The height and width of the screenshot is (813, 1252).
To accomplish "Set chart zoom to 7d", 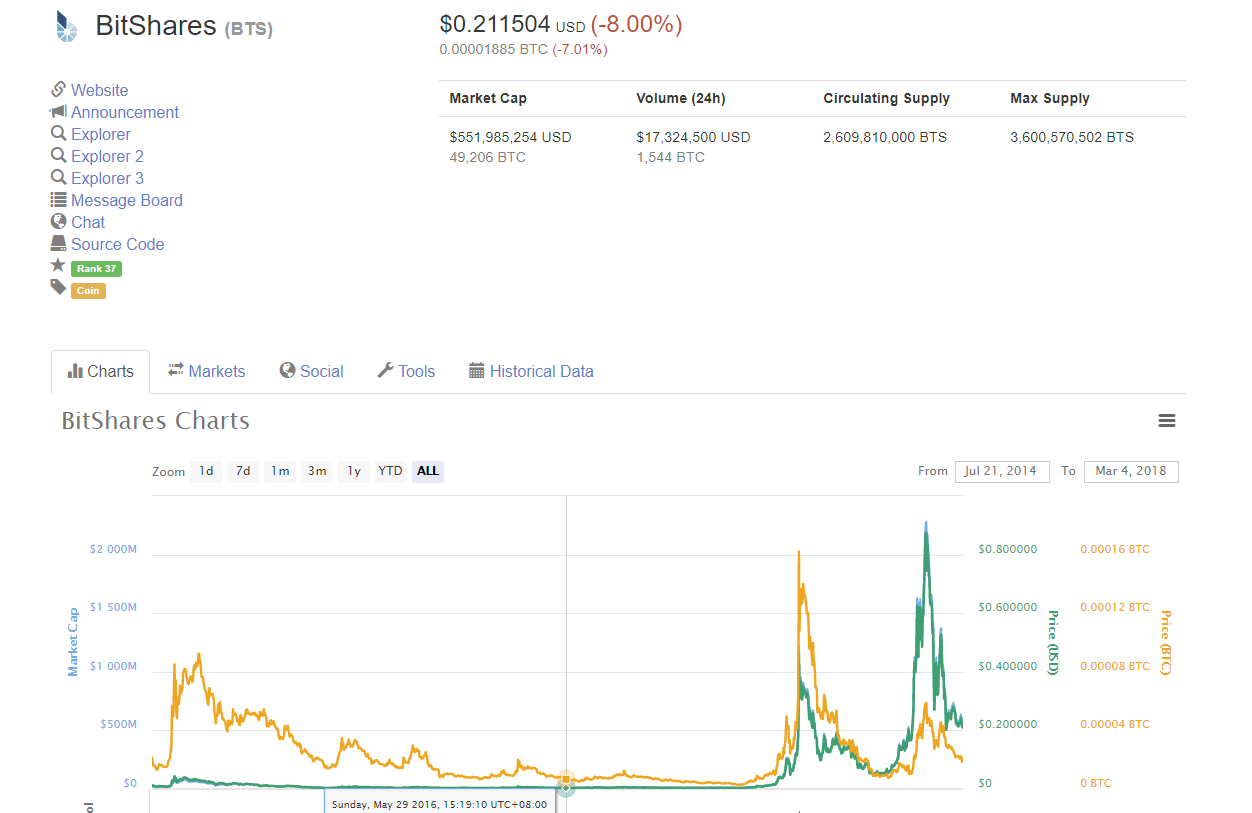I will coord(243,471).
